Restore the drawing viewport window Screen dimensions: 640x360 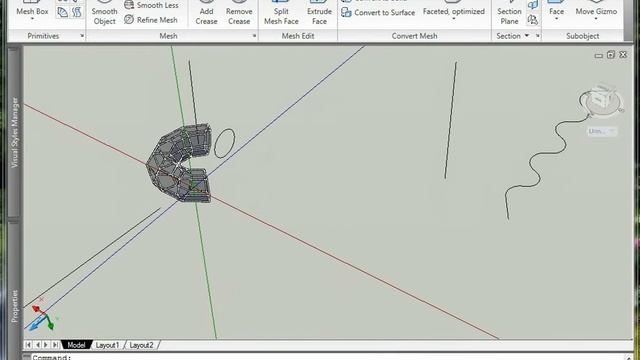[x=611, y=54]
